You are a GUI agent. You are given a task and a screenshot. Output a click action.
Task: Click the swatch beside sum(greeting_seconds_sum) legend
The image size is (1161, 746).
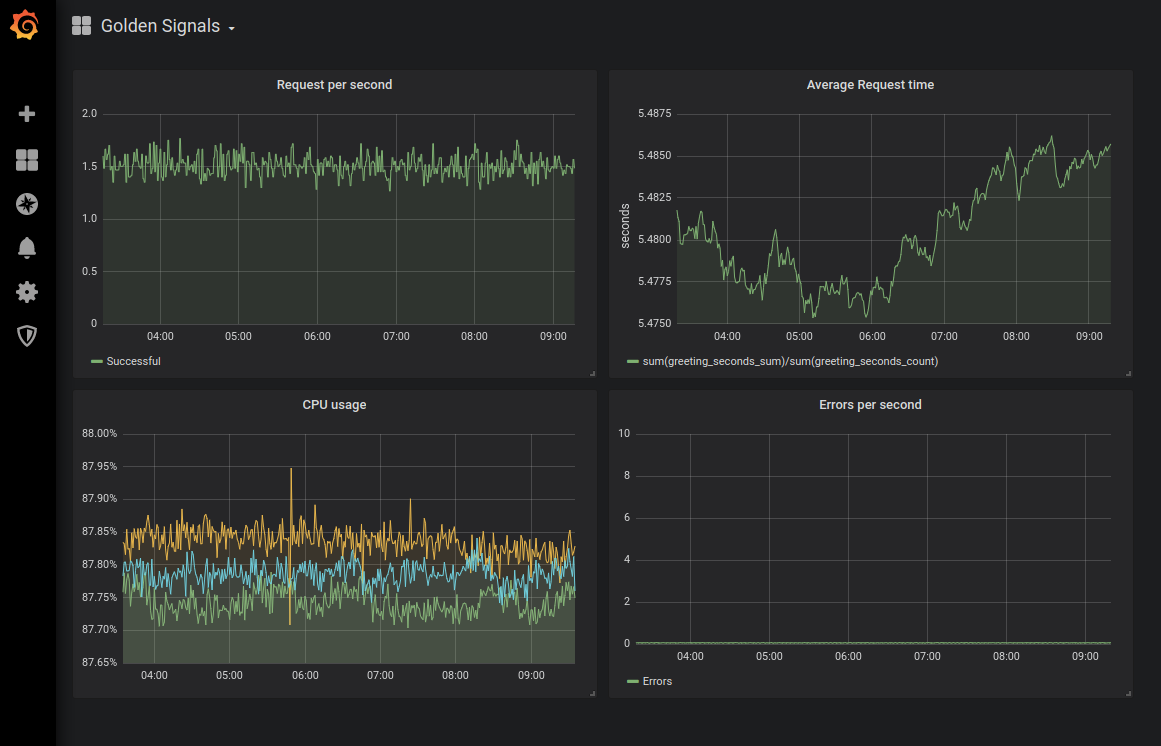click(x=632, y=361)
